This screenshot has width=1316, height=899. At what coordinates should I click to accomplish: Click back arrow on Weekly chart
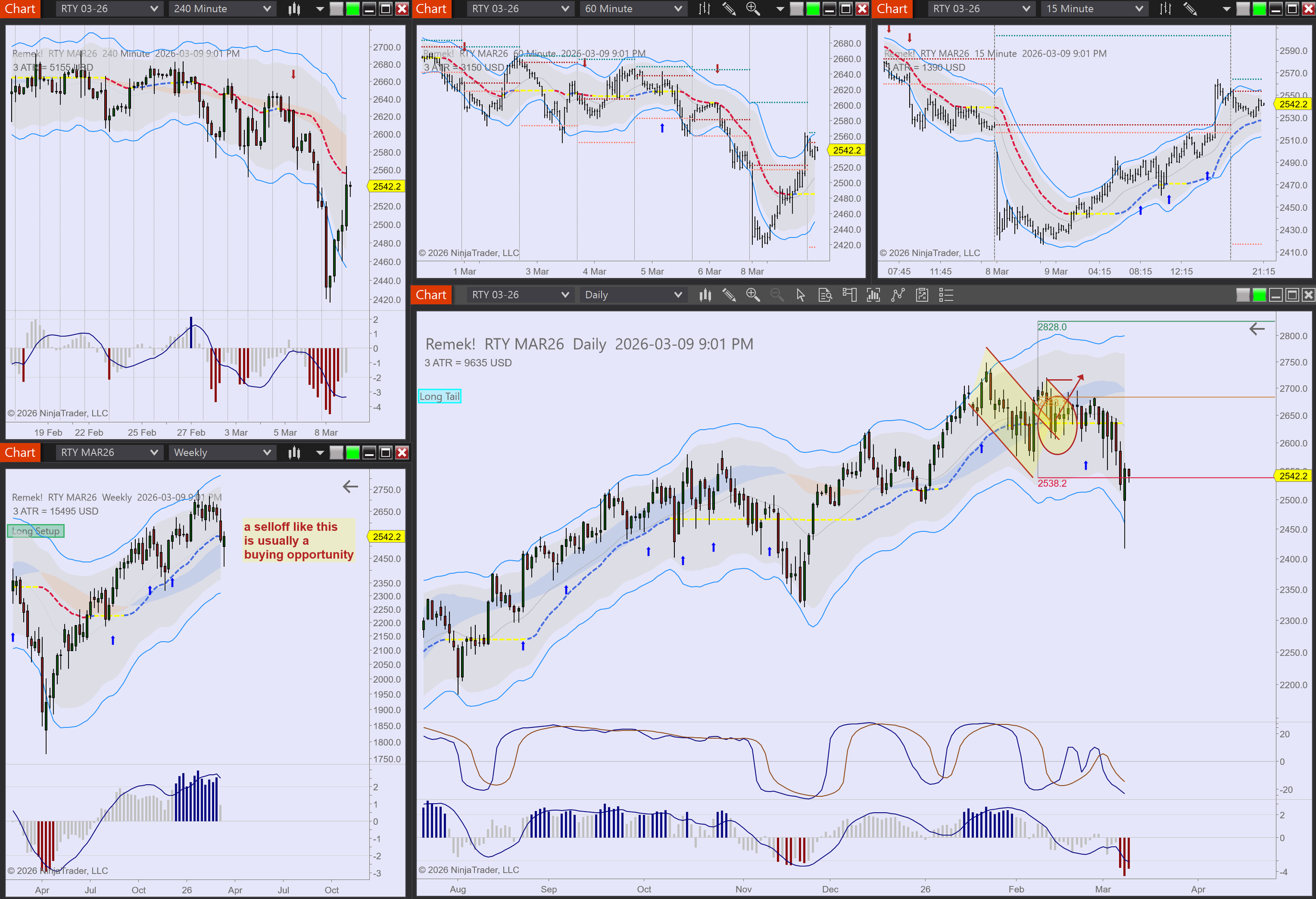tap(351, 486)
